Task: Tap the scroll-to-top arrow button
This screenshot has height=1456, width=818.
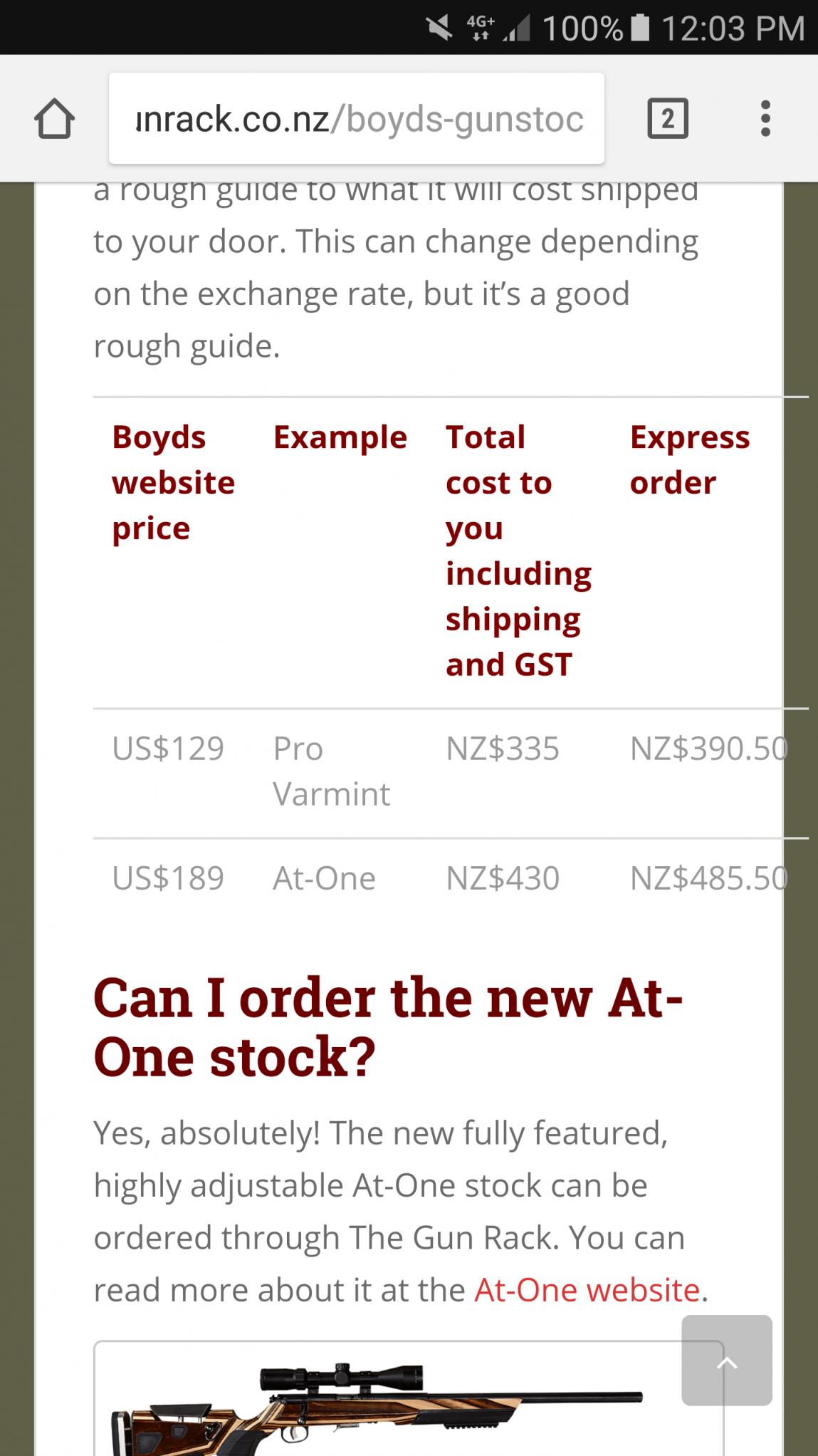Action: click(727, 1360)
